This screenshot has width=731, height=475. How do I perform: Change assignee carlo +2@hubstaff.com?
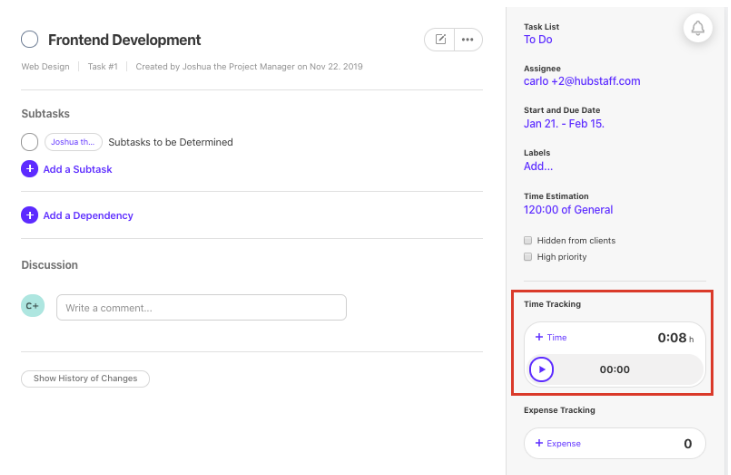(x=581, y=82)
